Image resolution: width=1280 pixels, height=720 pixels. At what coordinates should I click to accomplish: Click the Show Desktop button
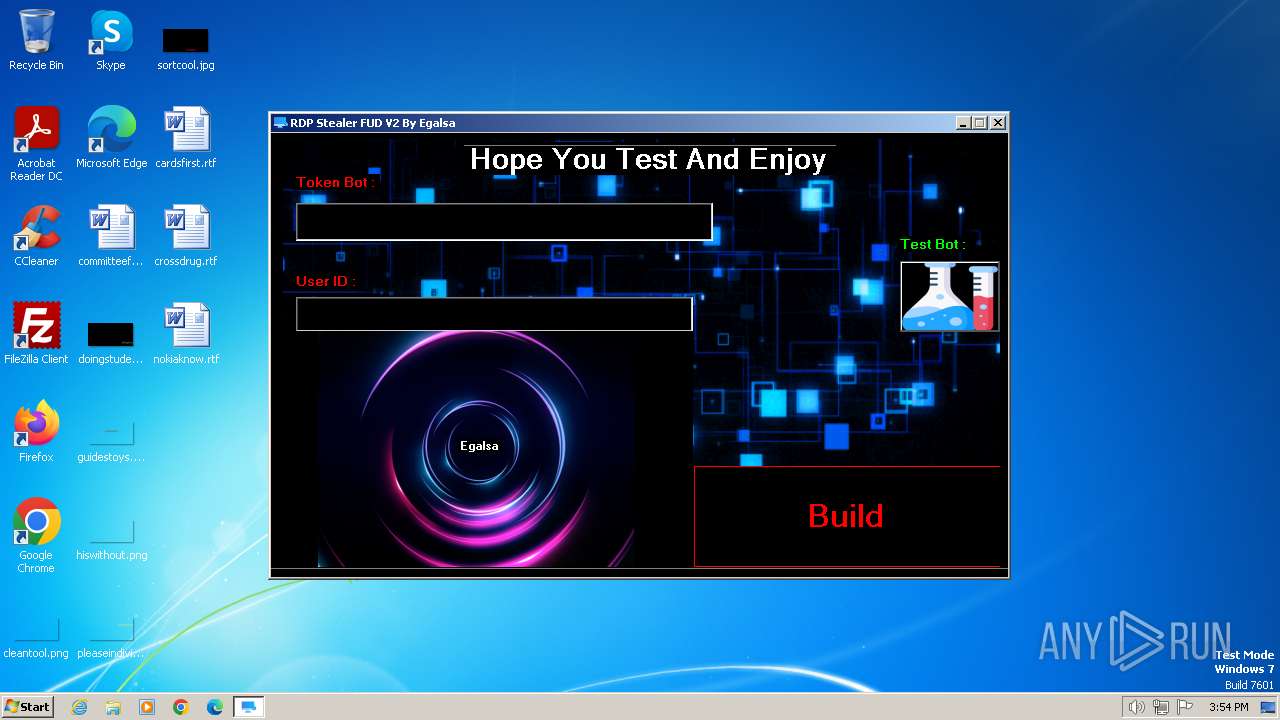1269,707
